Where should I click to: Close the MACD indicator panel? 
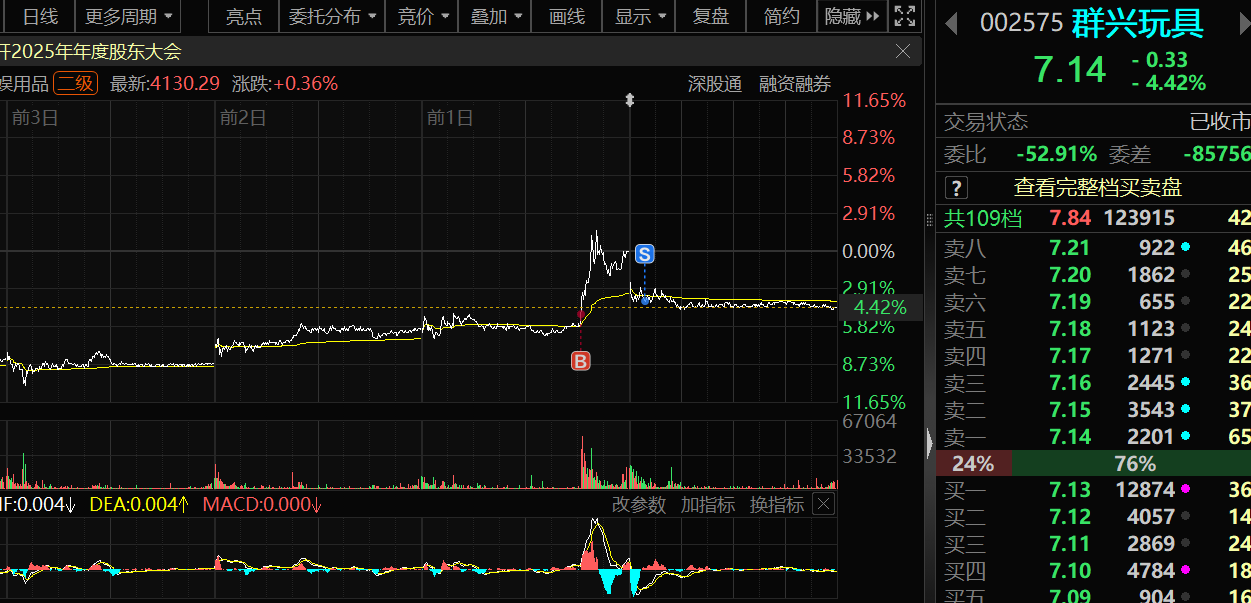[823, 504]
